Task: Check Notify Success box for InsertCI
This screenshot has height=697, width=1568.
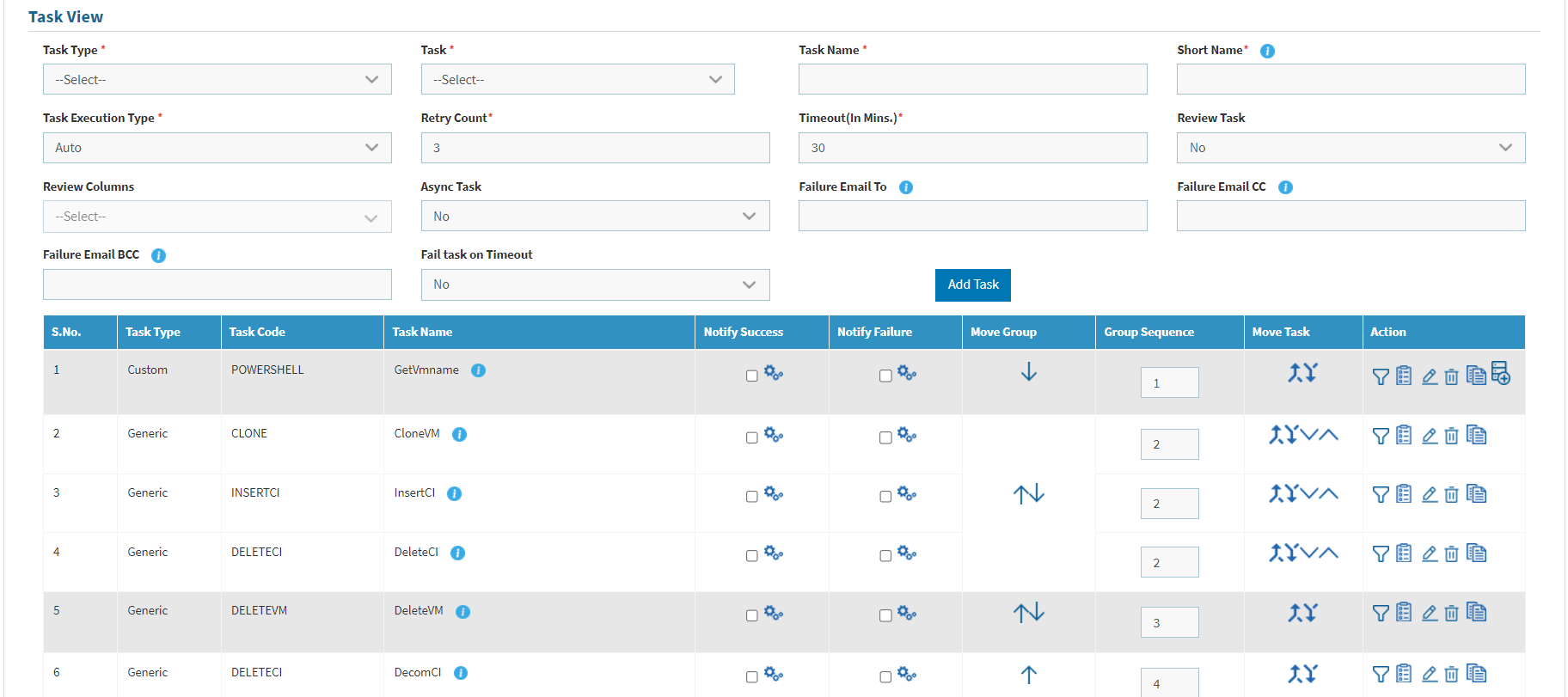Action: click(x=752, y=497)
